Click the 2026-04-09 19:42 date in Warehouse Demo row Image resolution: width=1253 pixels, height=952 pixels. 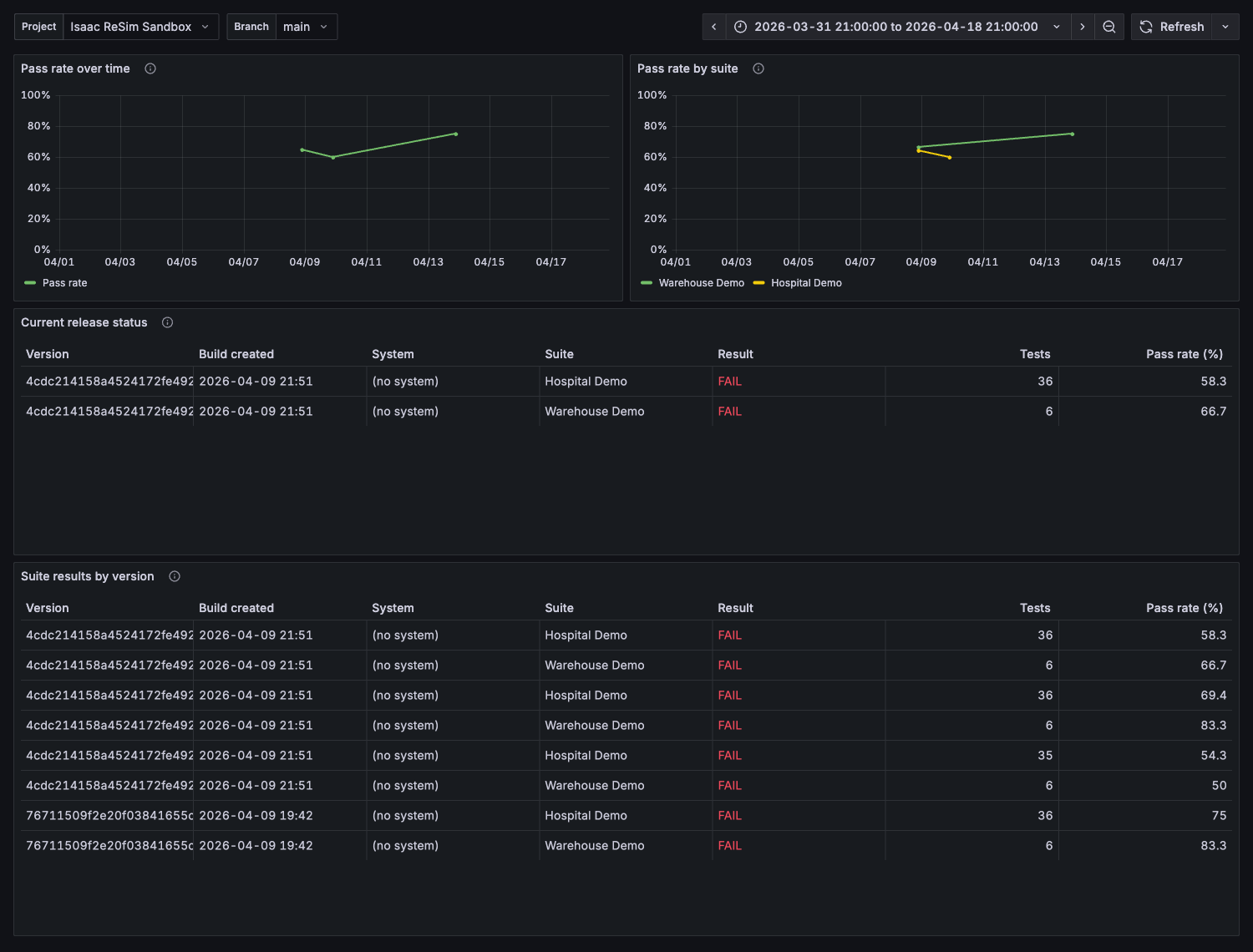(256, 845)
